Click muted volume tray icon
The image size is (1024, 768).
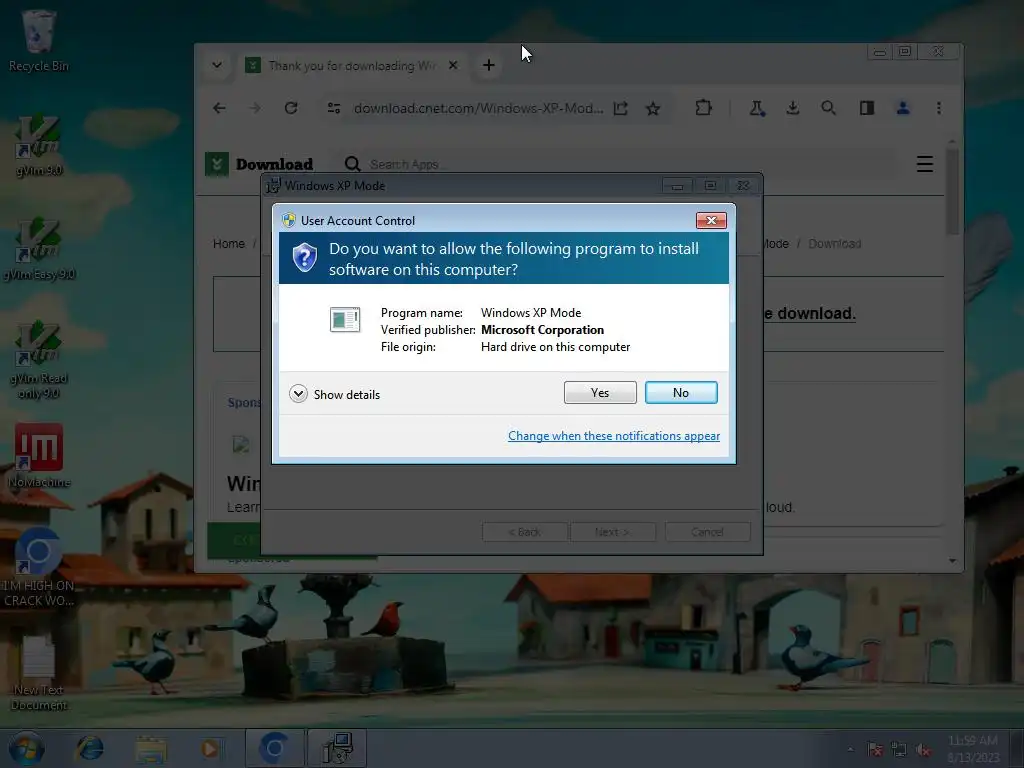point(923,750)
